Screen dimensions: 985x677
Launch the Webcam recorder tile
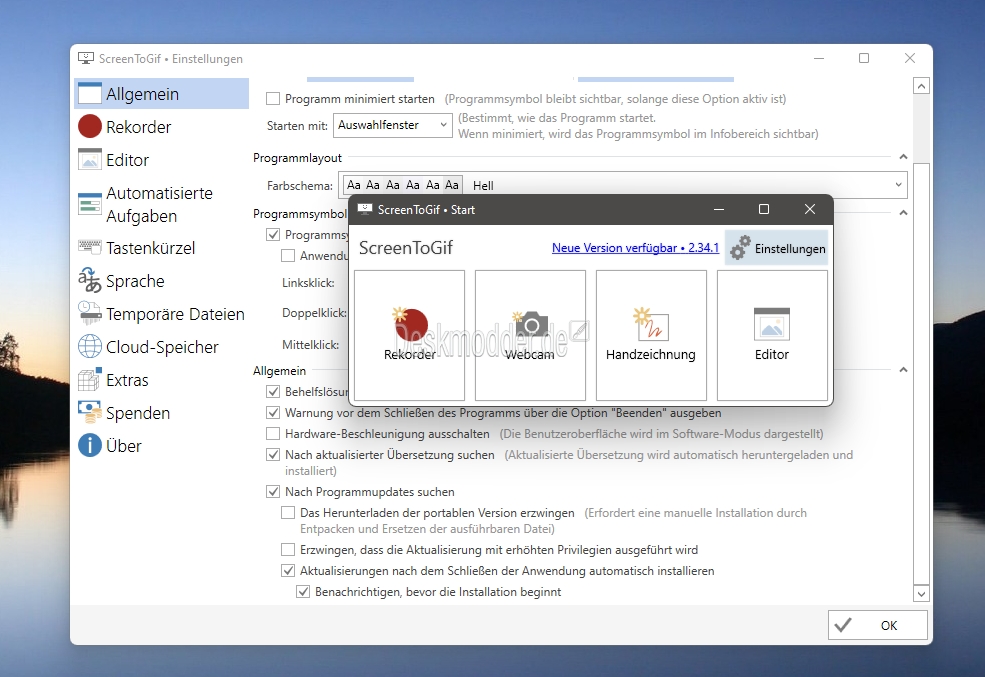530,335
